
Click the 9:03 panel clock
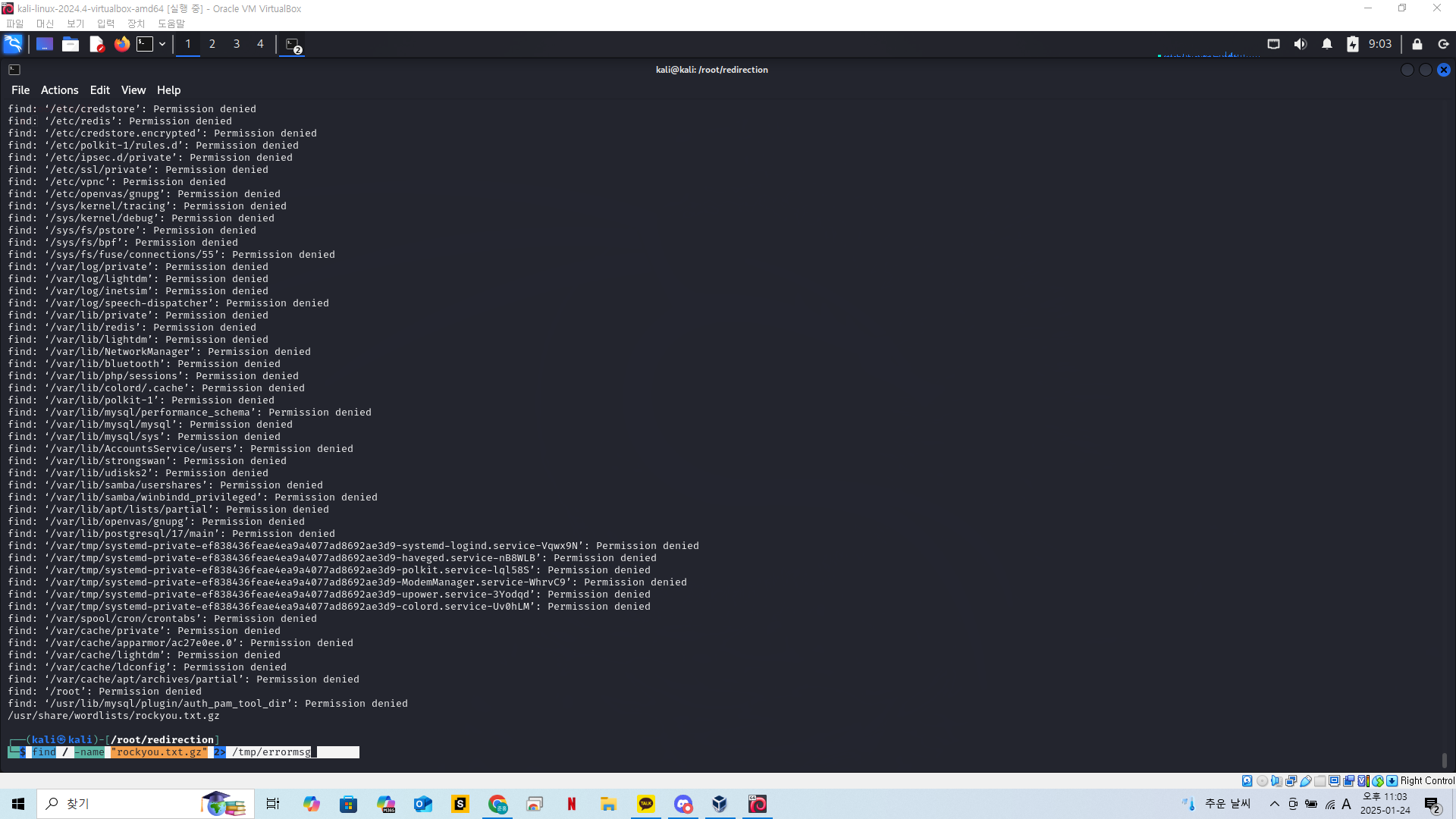click(x=1379, y=44)
